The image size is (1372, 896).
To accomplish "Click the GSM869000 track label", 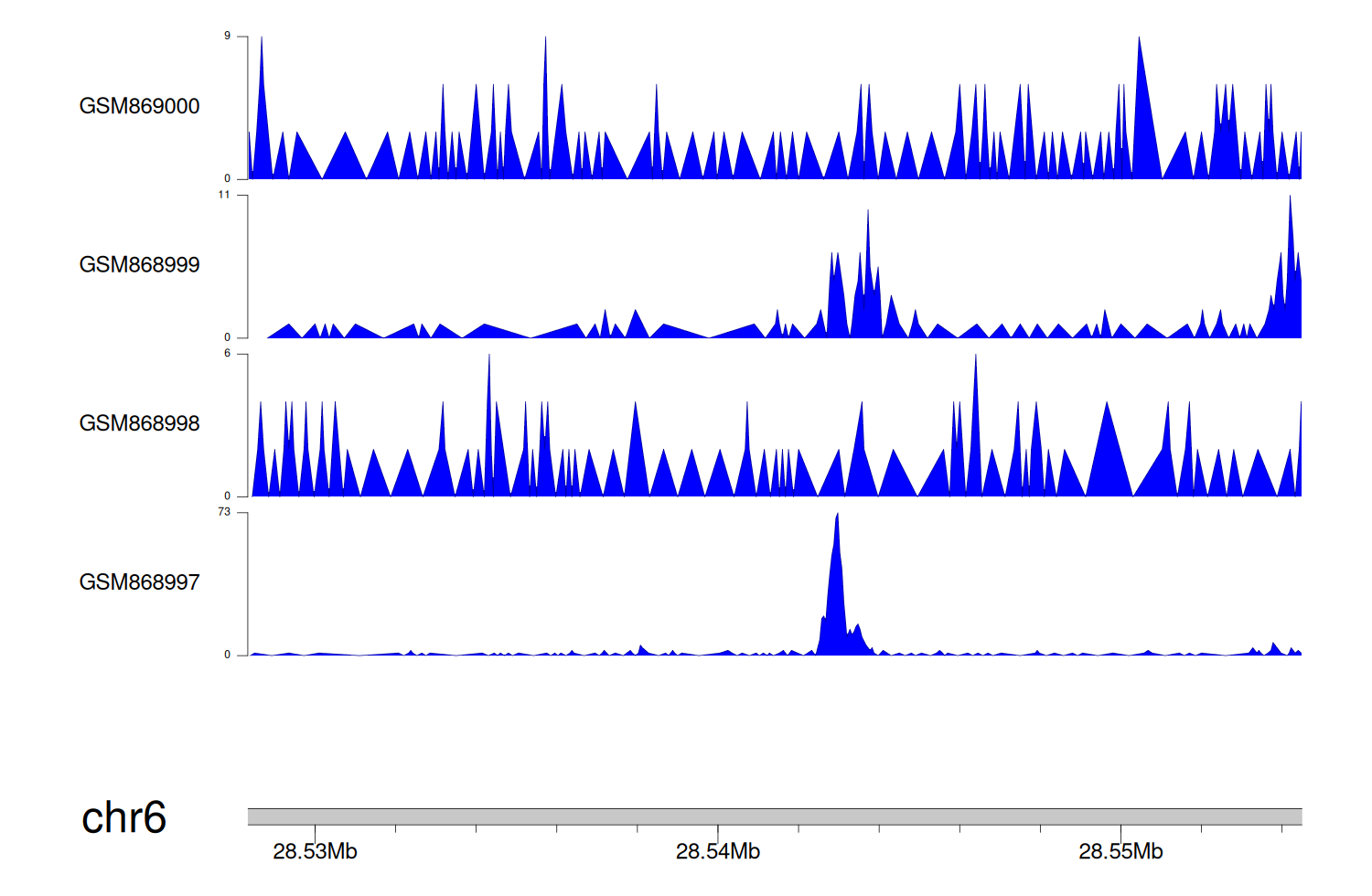I will click(x=139, y=106).
